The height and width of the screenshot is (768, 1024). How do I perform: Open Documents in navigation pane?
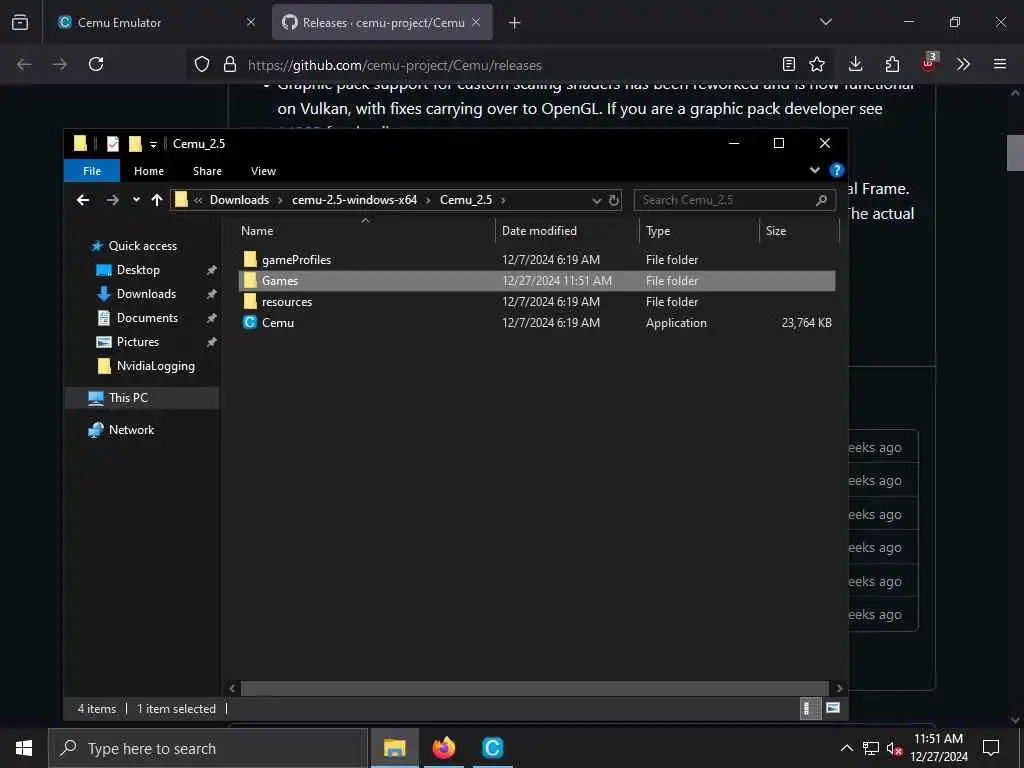point(147,318)
